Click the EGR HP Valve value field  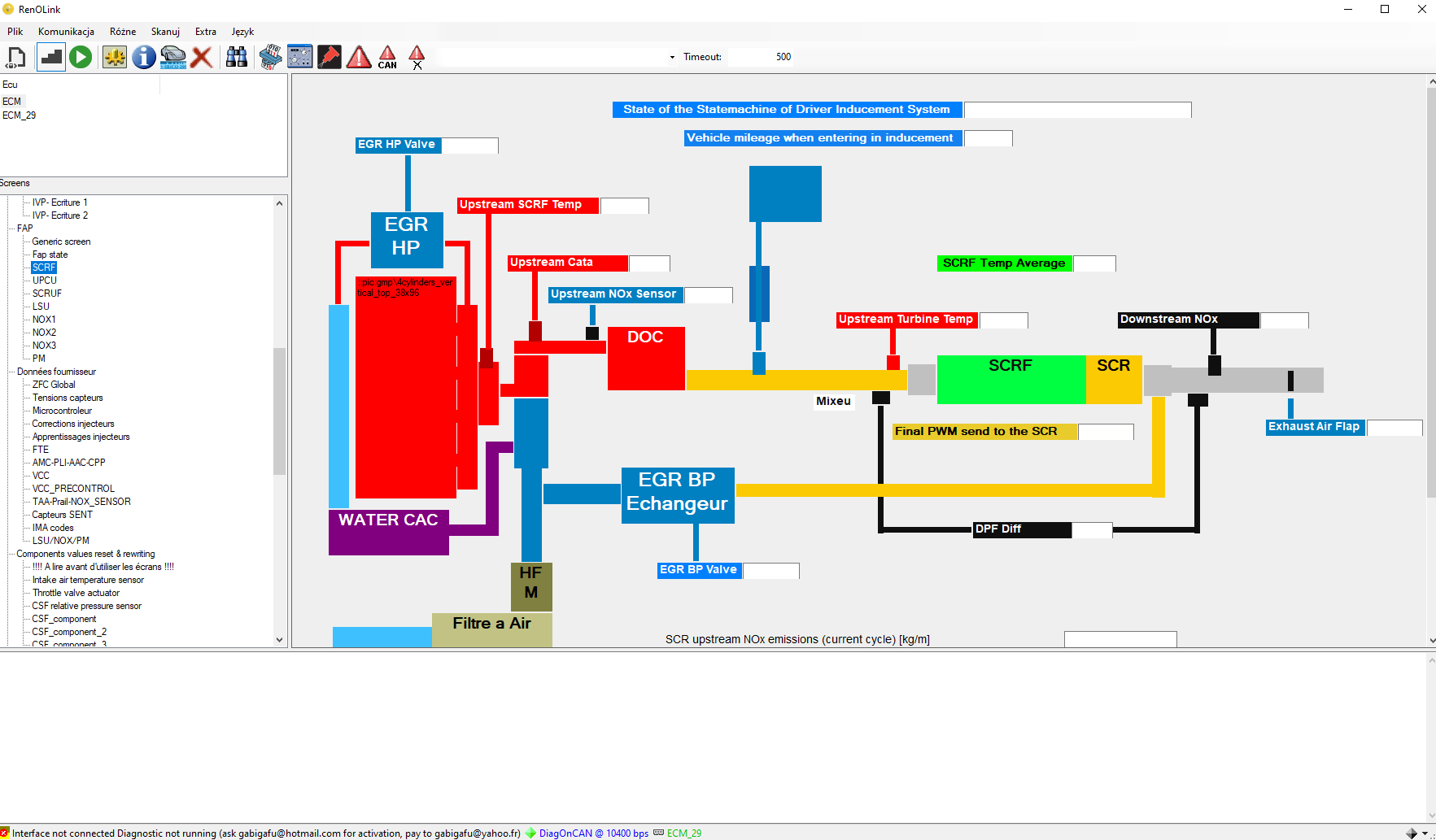coord(469,145)
